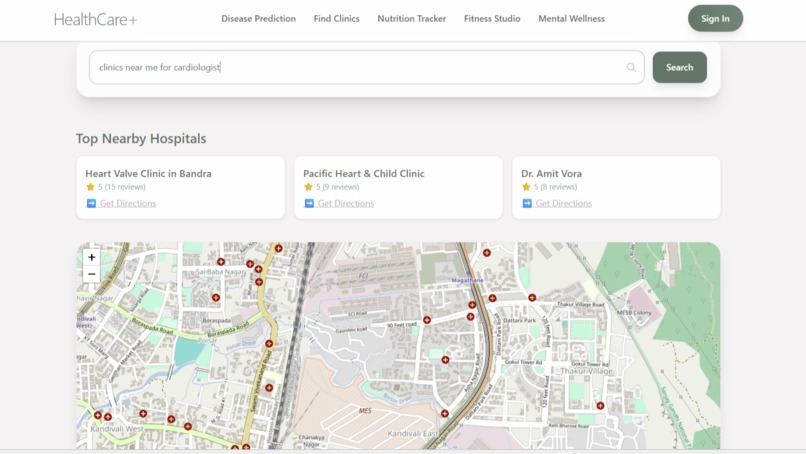This screenshot has width=806, height=454.
Task: Select hospital marker below Gokul Tower Rd in Thakur Village
Action: pyautogui.click(x=600, y=406)
